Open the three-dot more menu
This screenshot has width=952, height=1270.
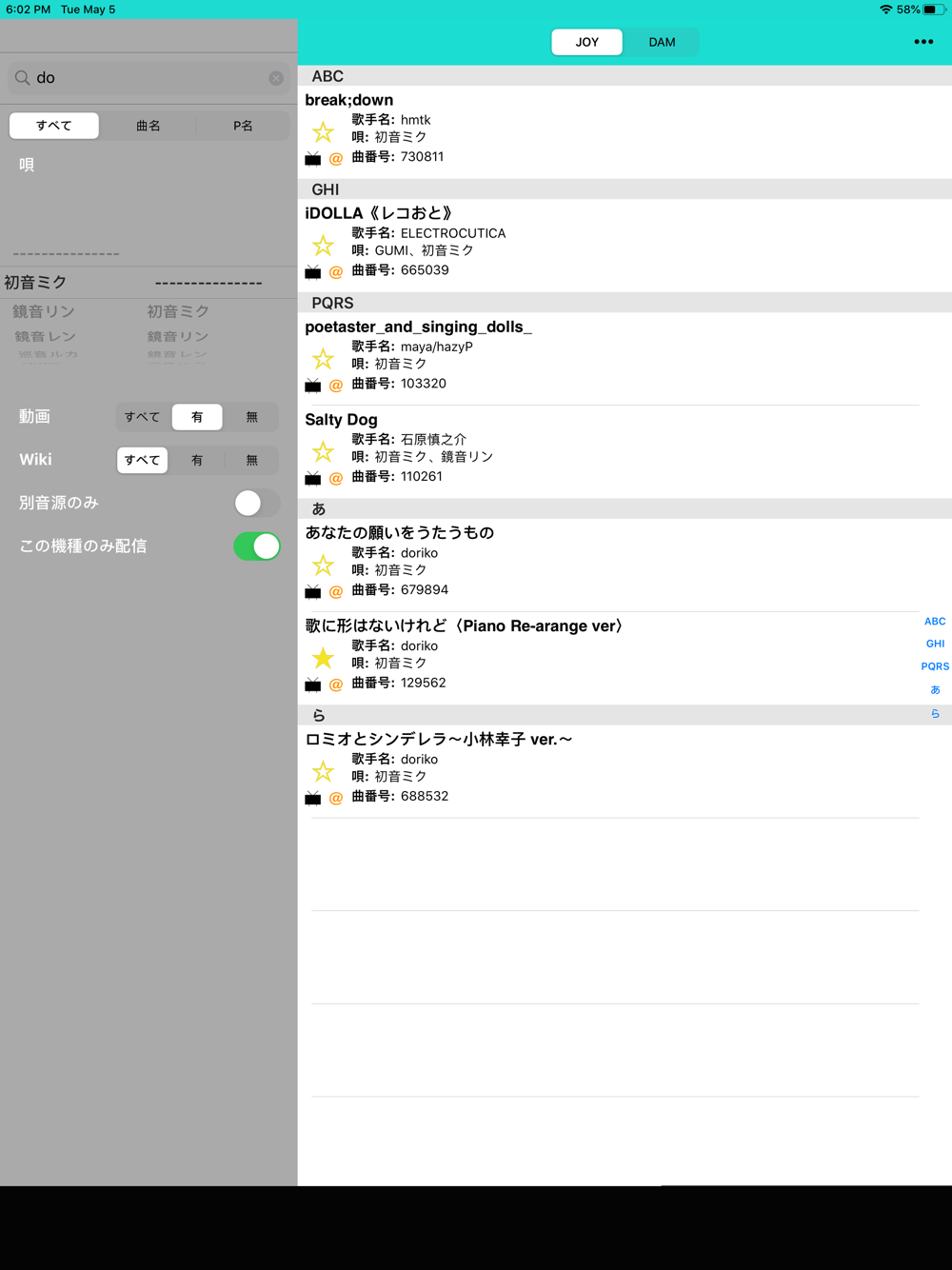click(923, 42)
